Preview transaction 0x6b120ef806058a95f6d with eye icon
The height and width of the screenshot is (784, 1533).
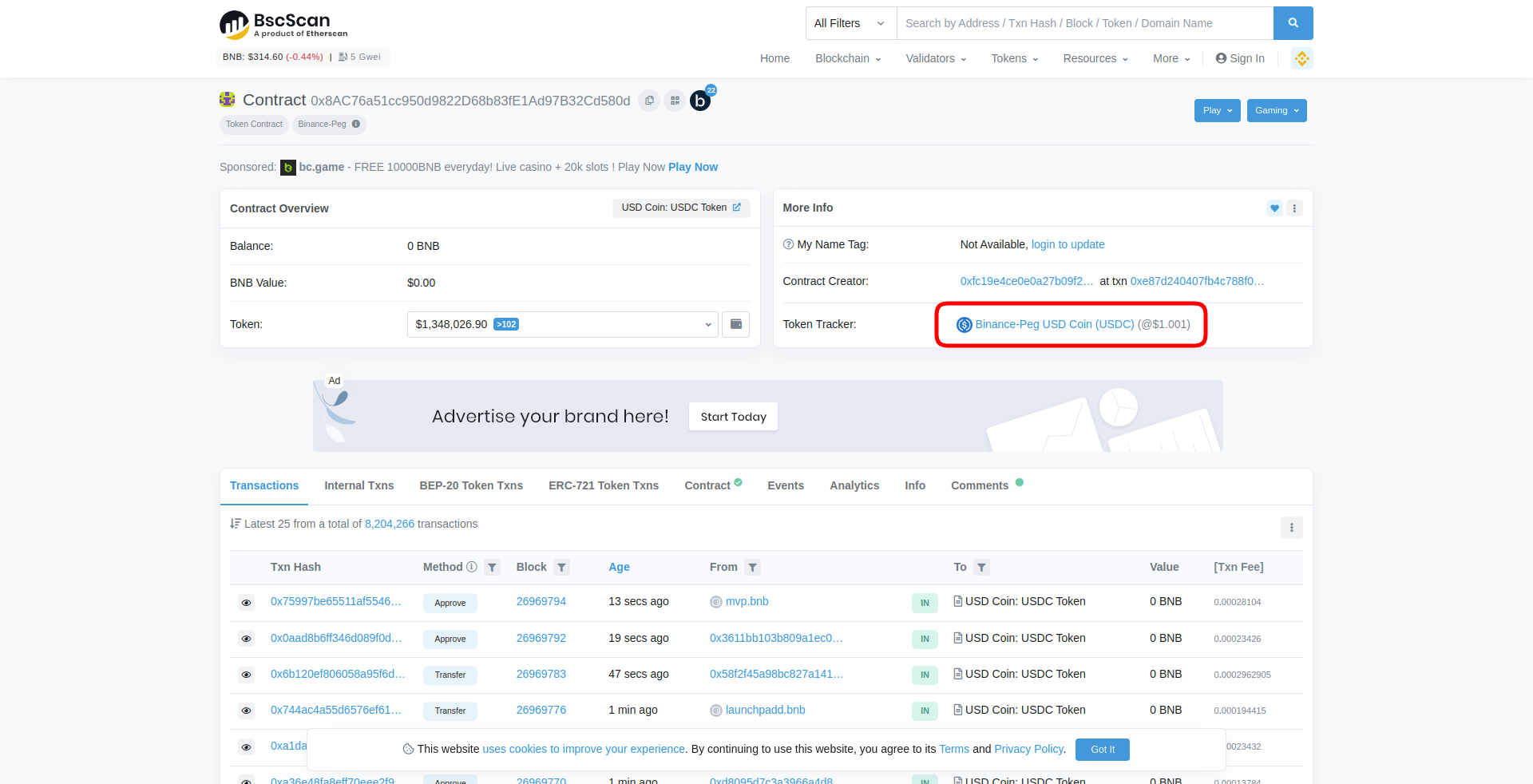click(246, 675)
